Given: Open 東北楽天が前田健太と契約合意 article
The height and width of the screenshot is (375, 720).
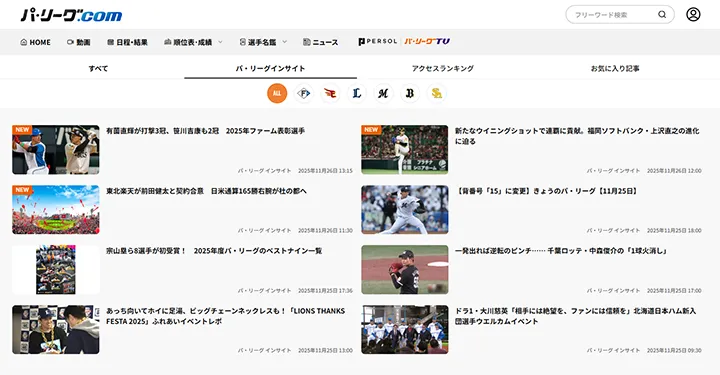Looking at the screenshot, I should coord(206,191).
